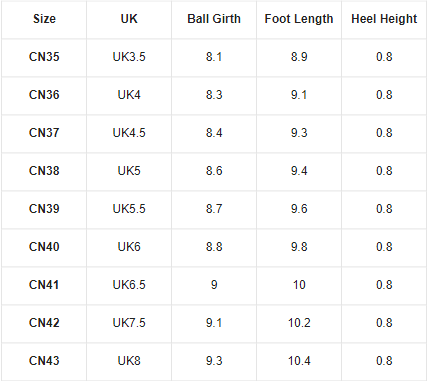Select the Foot Length header cell

click(x=299, y=19)
